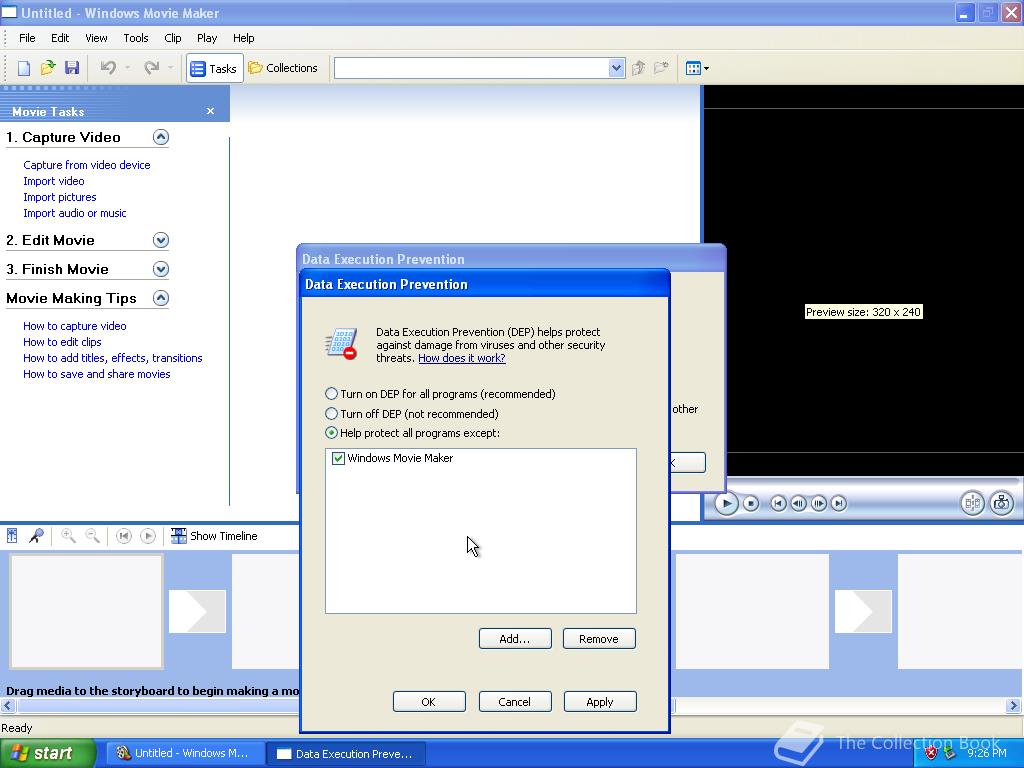Viewport: 1024px width, 768px height.
Task: Undo last action via the toolbar arrow
Action: pyautogui.click(x=108, y=68)
